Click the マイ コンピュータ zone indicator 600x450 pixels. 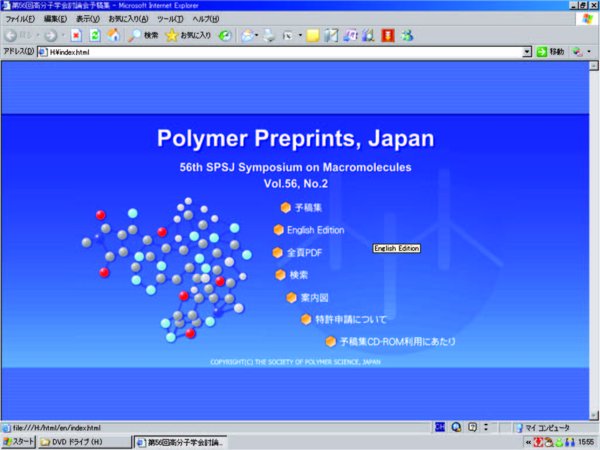543,427
